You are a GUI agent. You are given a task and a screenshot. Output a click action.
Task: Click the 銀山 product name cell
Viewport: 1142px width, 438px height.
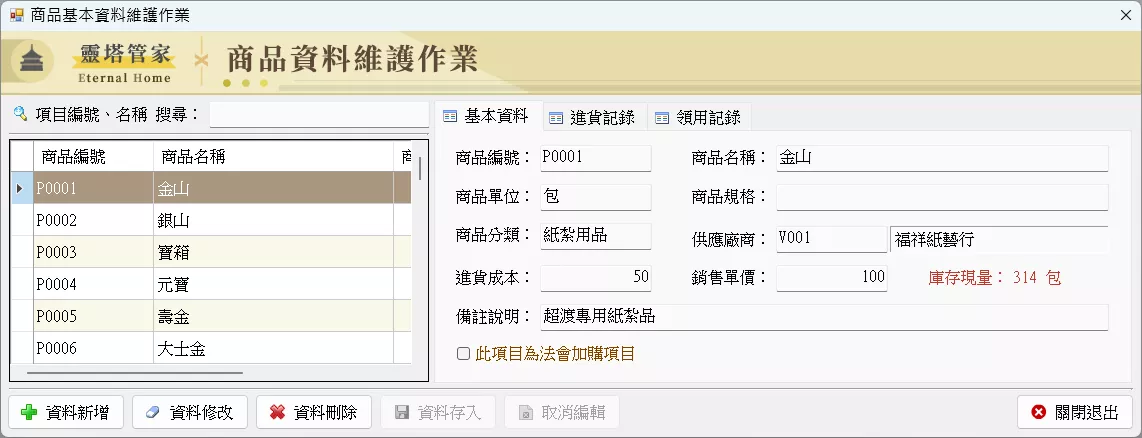coord(273,220)
